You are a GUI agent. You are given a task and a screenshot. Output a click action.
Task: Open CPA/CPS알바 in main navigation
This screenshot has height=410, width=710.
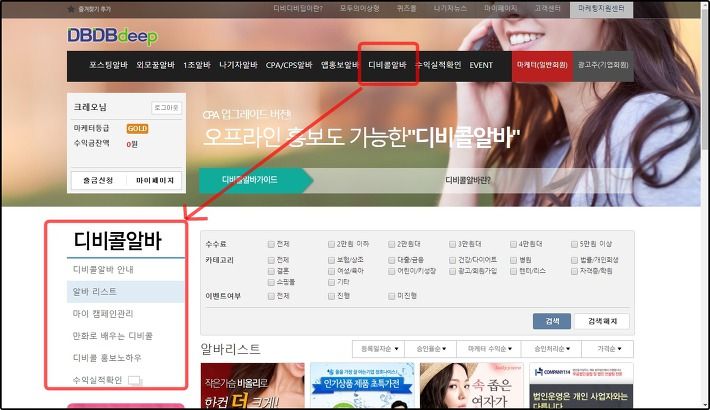pos(289,65)
